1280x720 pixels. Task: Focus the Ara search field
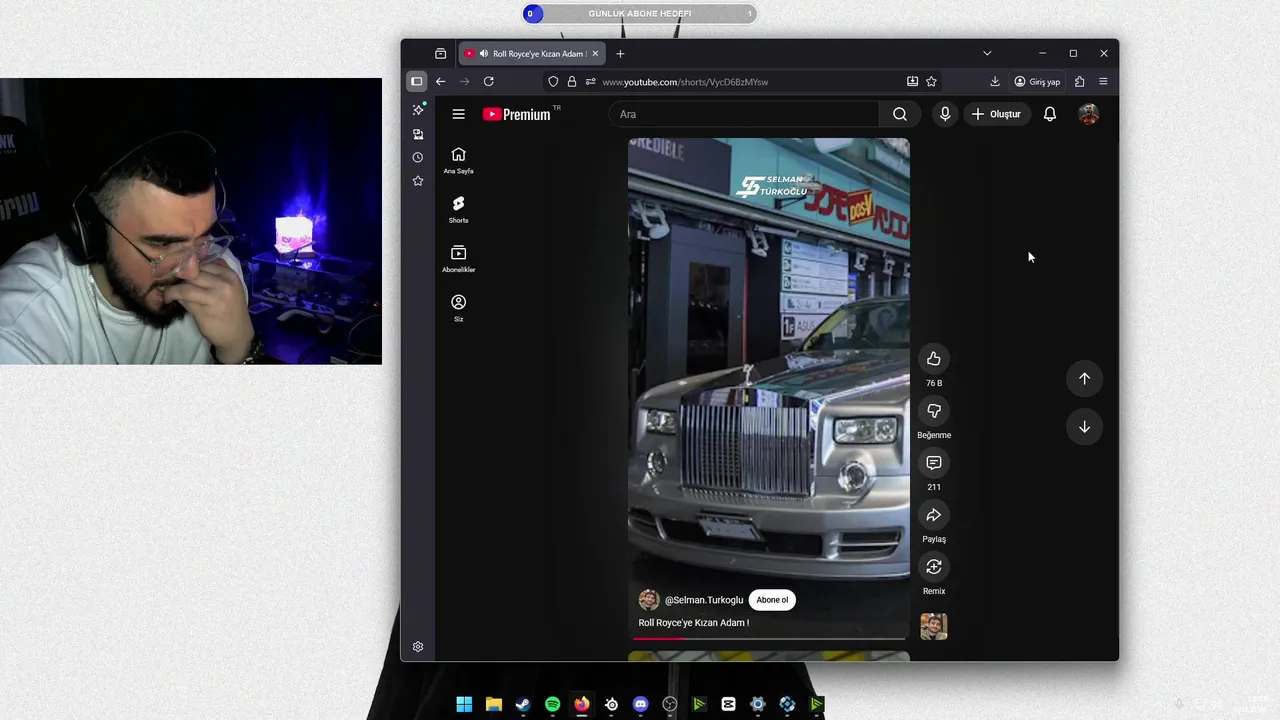(x=745, y=114)
